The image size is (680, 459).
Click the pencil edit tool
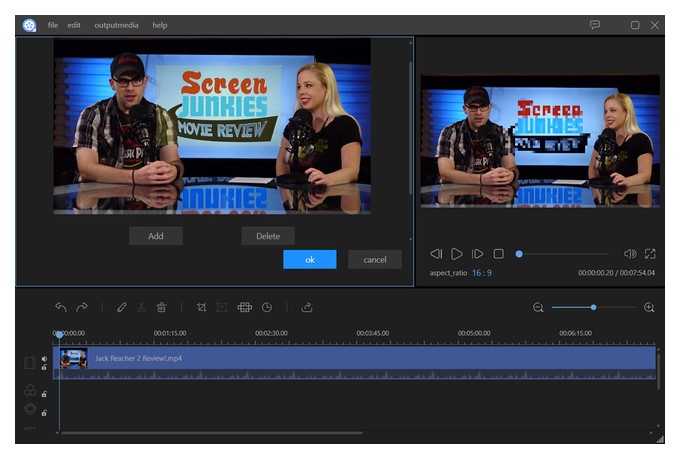[x=121, y=308]
